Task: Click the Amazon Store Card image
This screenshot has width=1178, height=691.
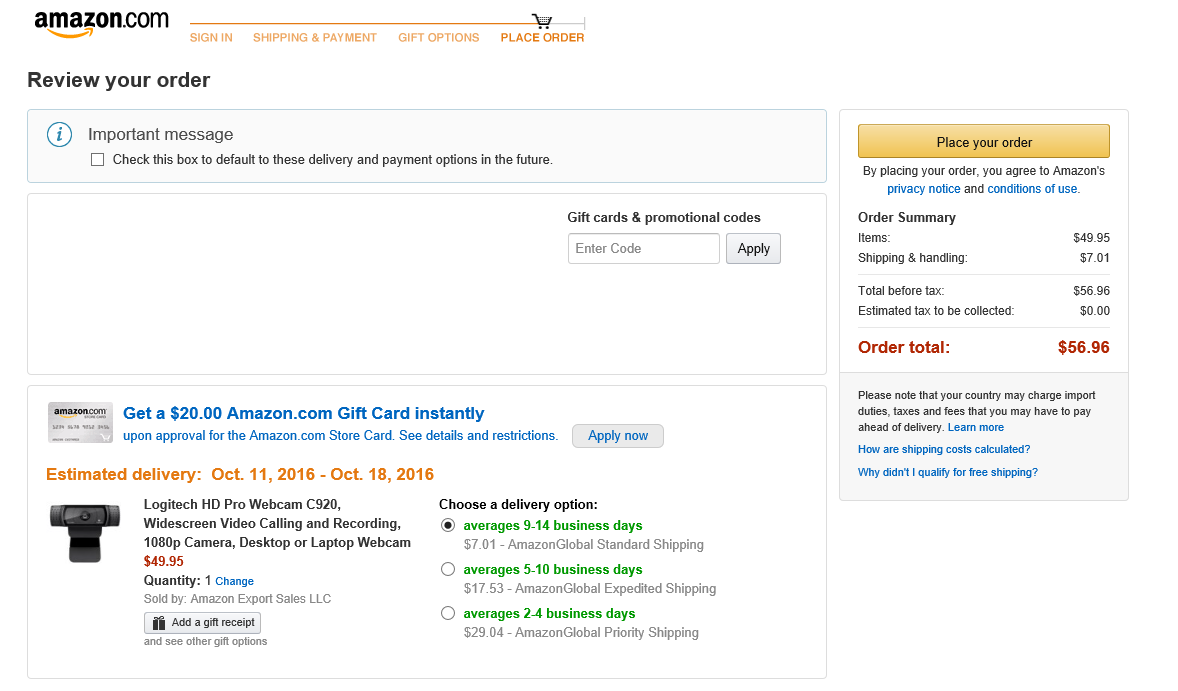Action: pos(80,423)
